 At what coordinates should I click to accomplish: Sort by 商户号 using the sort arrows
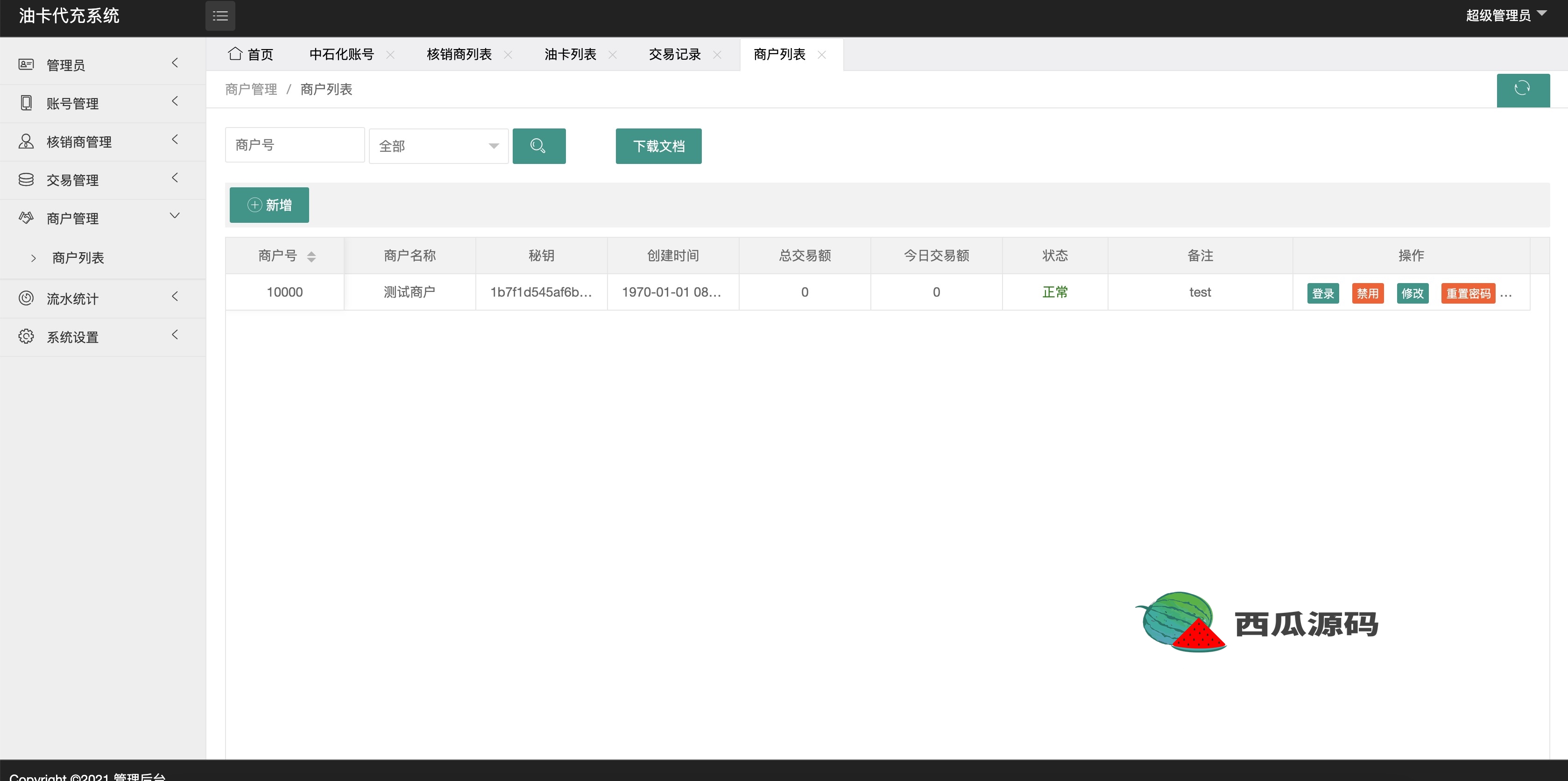click(311, 256)
